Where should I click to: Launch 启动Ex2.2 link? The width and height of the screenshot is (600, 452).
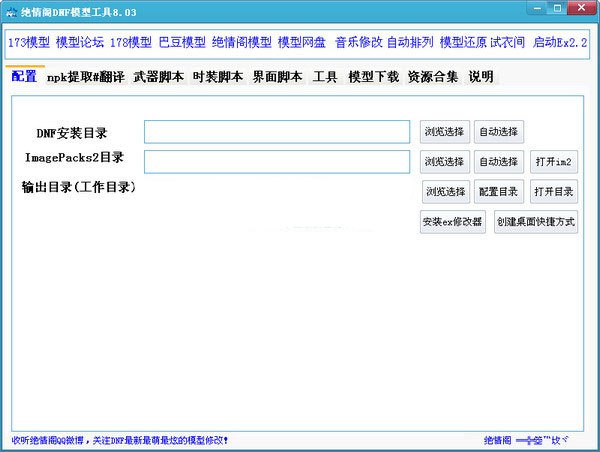pyautogui.click(x=560, y=42)
